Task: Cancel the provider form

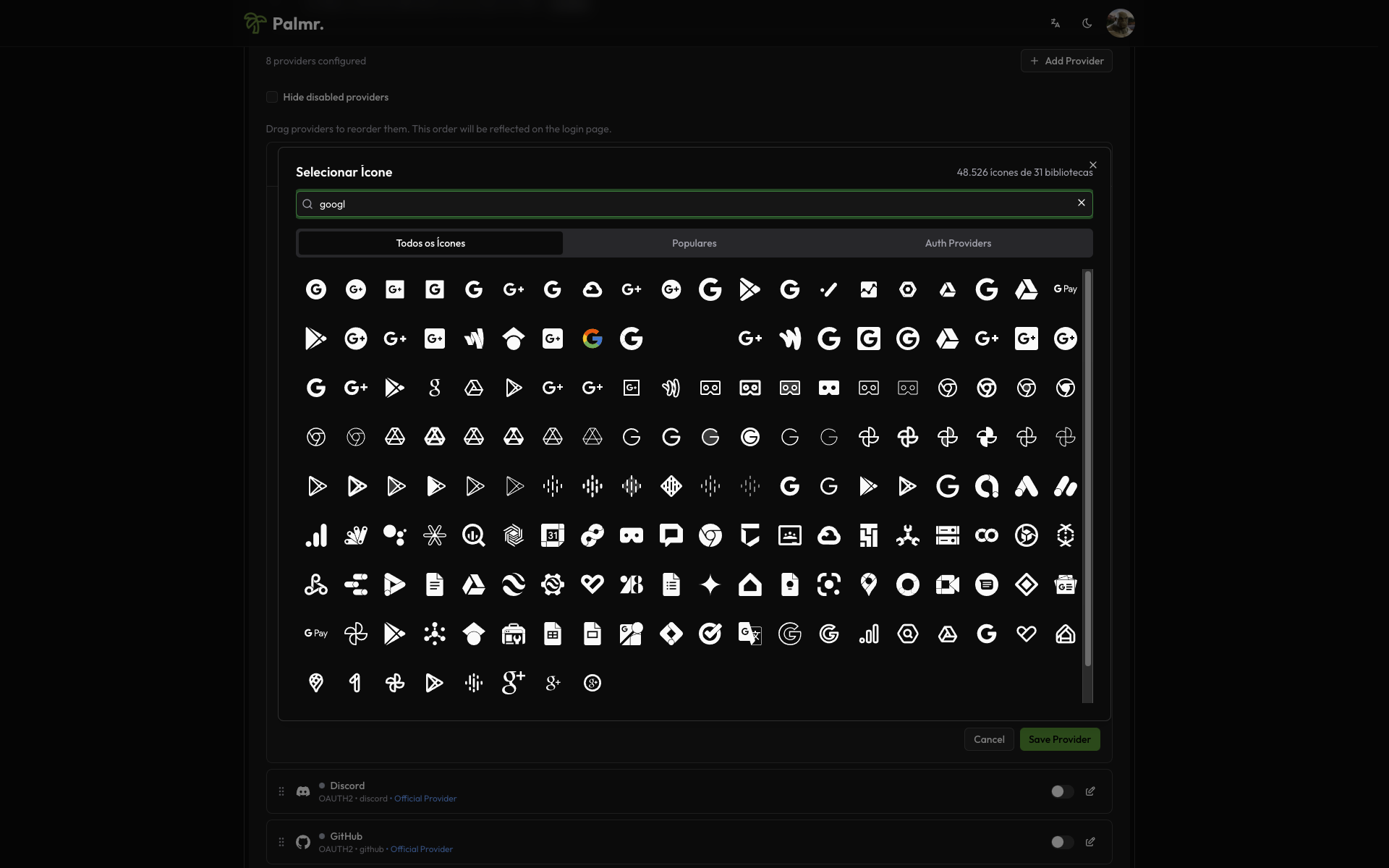Action: pyautogui.click(x=988, y=739)
